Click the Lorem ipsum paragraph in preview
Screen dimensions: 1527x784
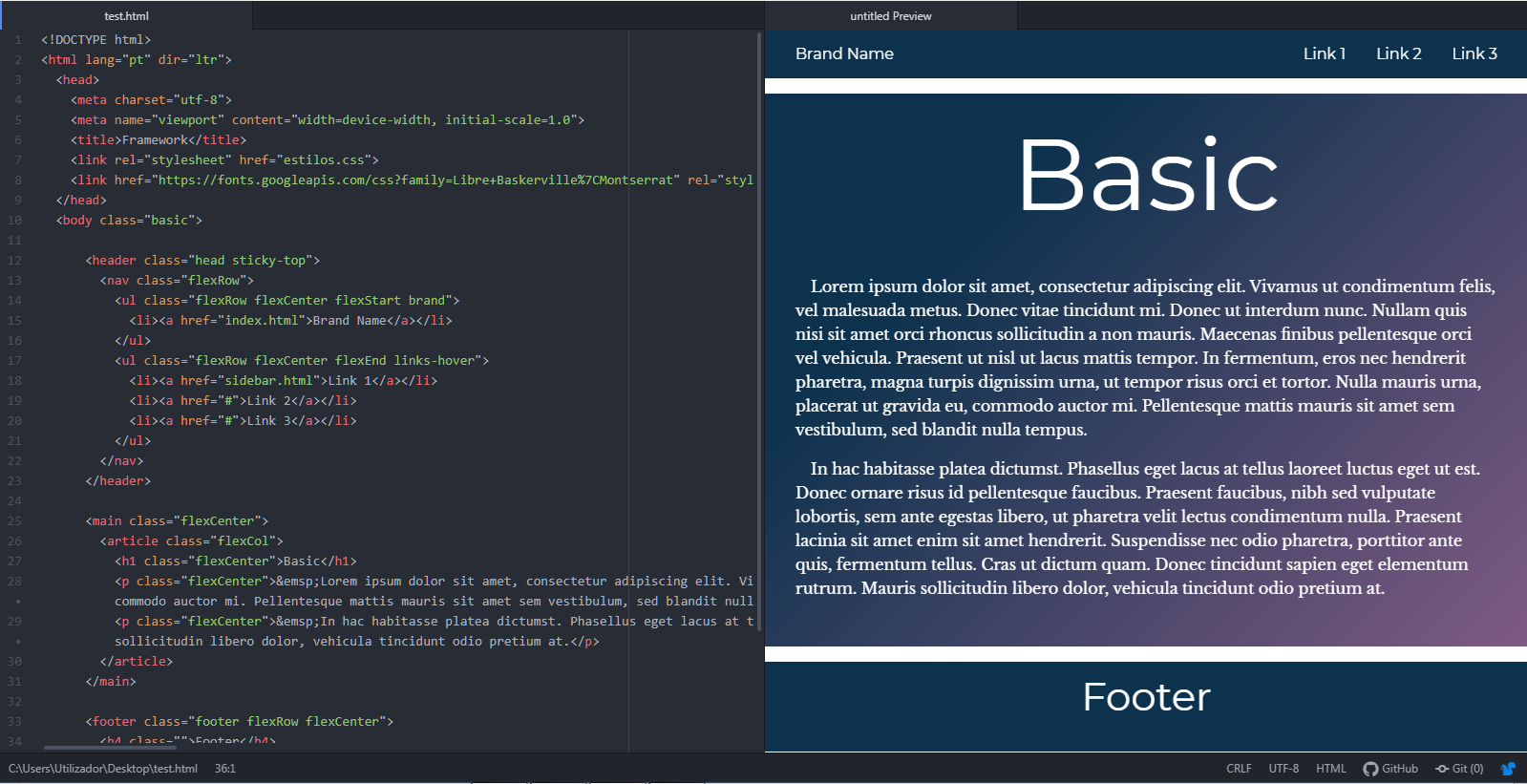[1146, 358]
